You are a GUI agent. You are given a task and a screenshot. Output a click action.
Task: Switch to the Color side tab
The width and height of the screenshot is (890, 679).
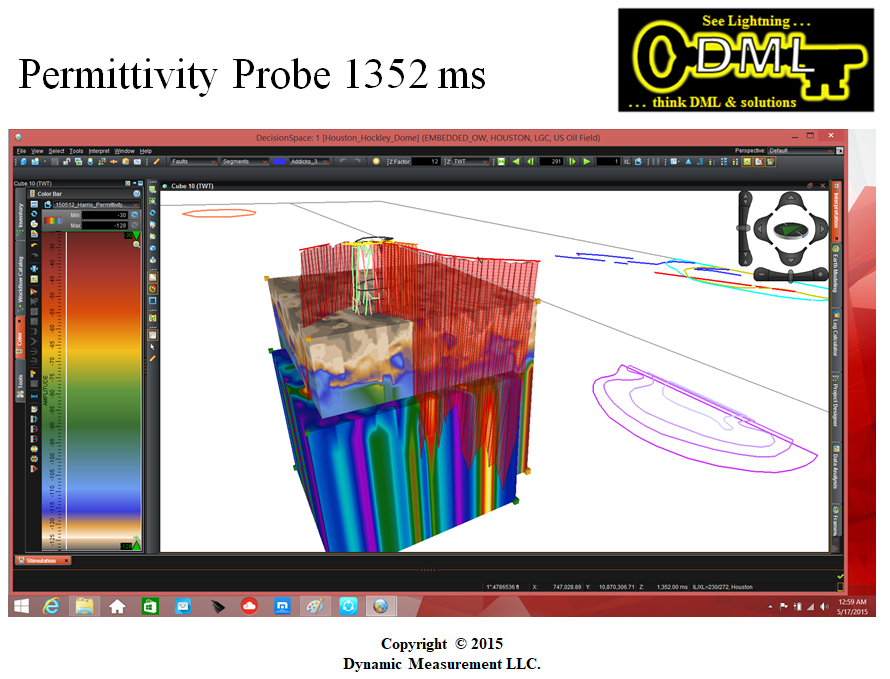pyautogui.click(x=20, y=338)
